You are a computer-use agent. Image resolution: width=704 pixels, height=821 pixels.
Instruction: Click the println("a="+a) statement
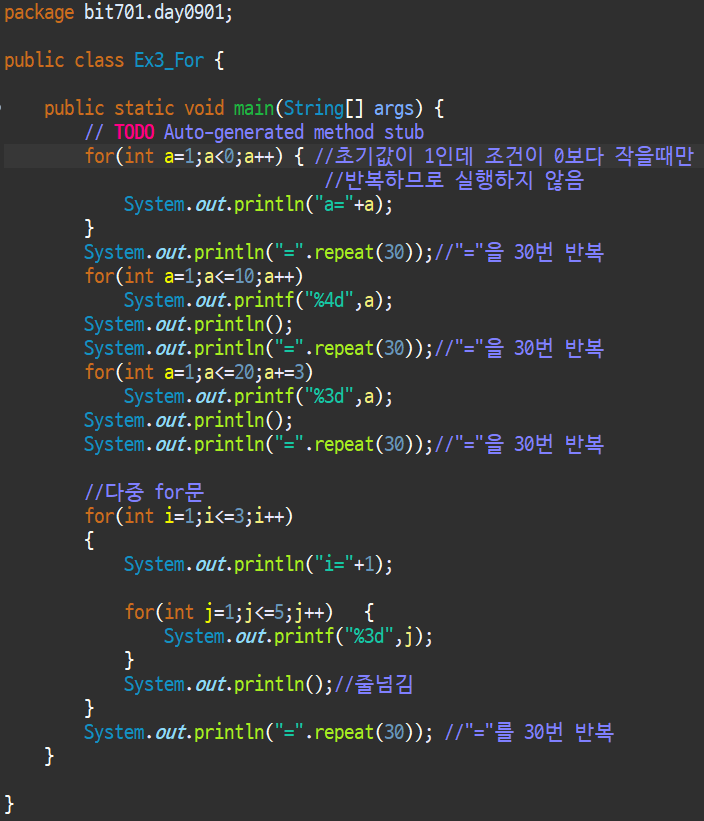[258, 204]
